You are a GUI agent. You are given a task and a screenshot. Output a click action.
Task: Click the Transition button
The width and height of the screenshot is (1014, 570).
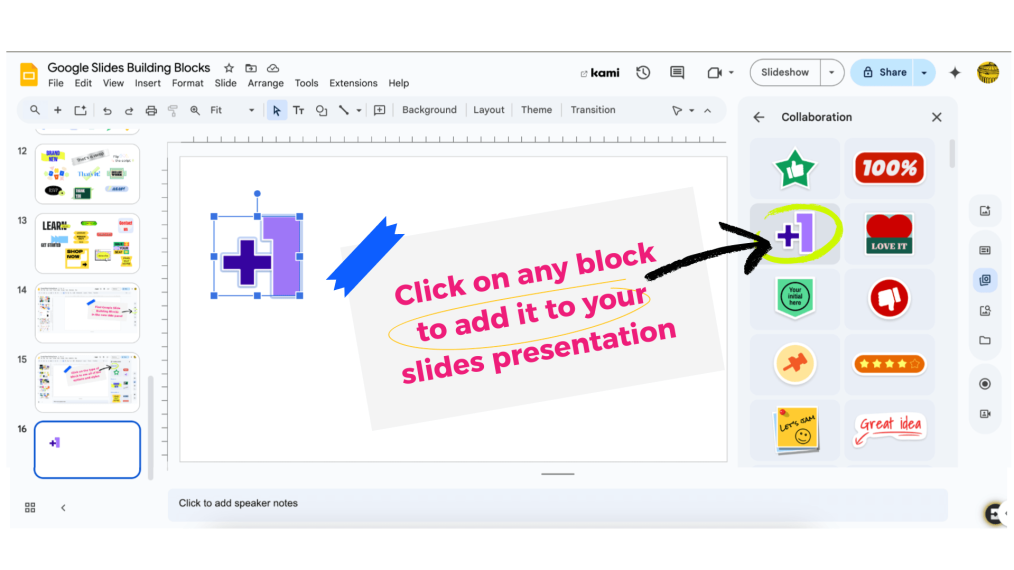coord(593,110)
